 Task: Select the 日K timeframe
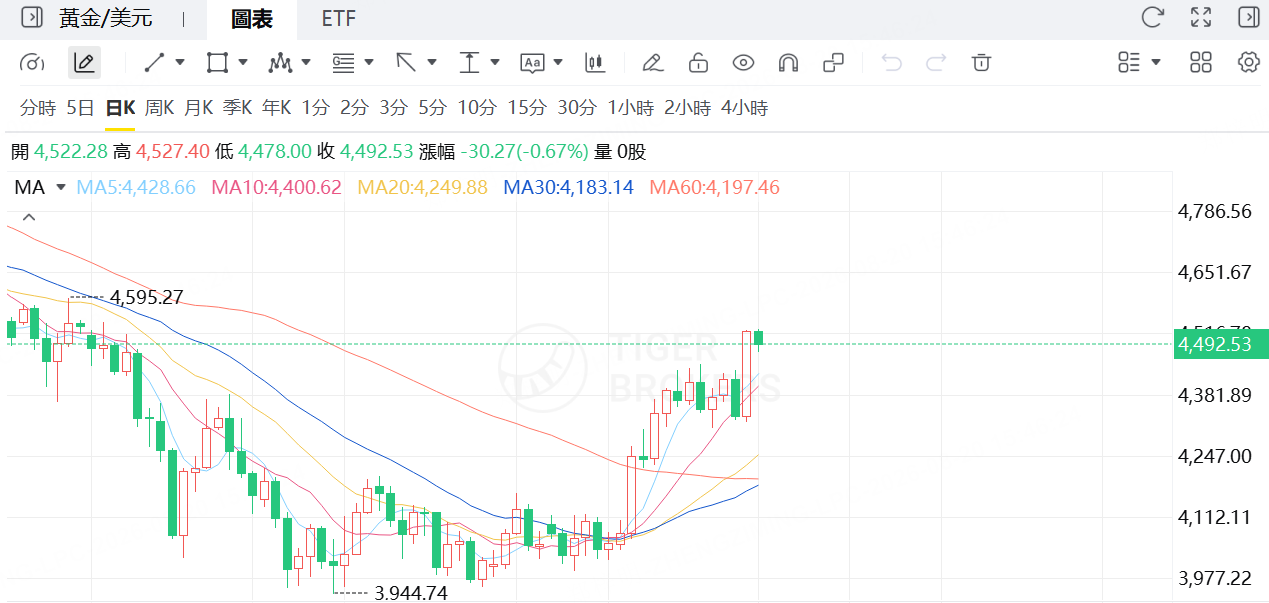[x=120, y=108]
